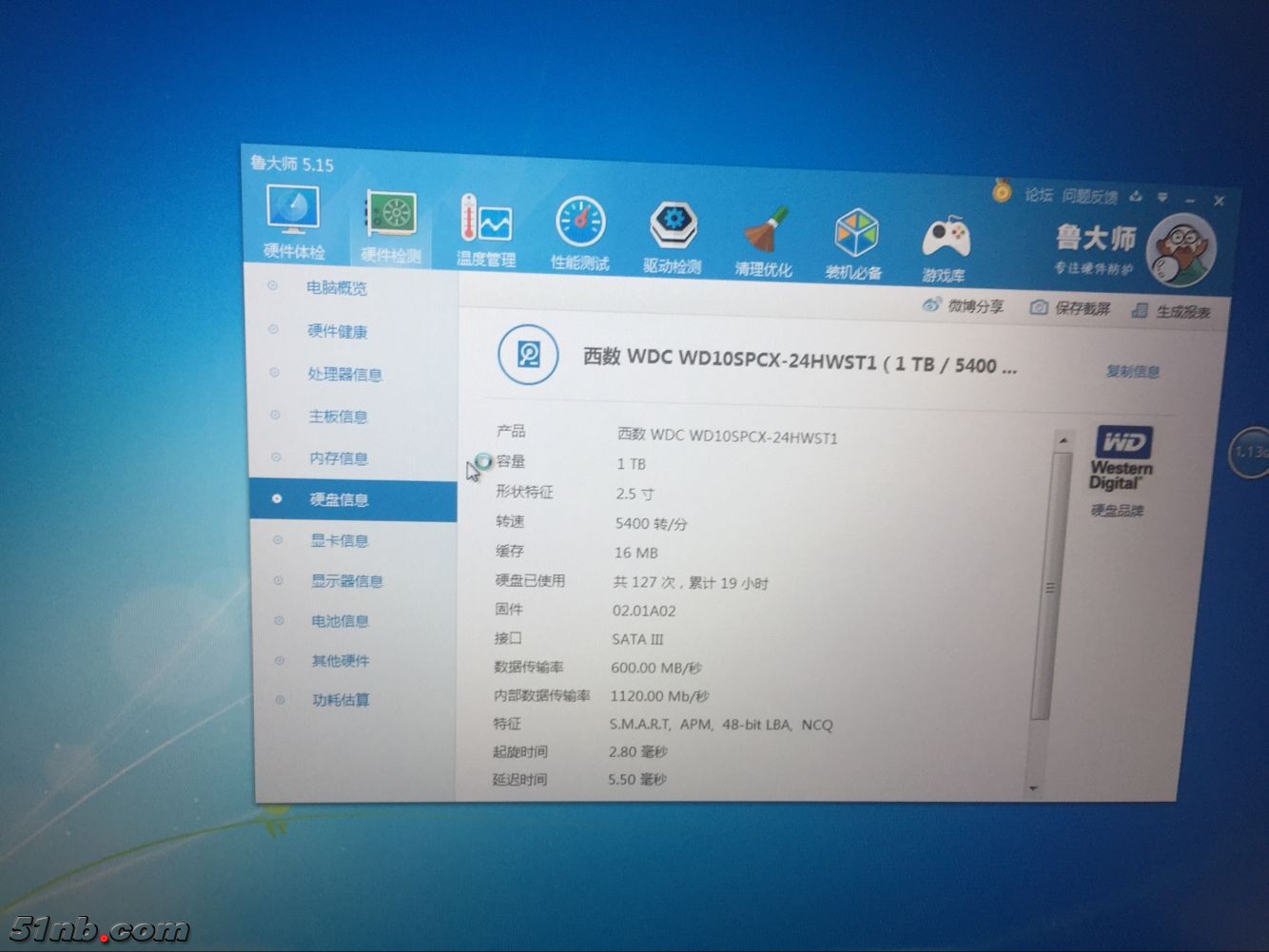Click 保存截屏 to save a screenshot
Screen dimensions: 1269x952
tap(1071, 308)
